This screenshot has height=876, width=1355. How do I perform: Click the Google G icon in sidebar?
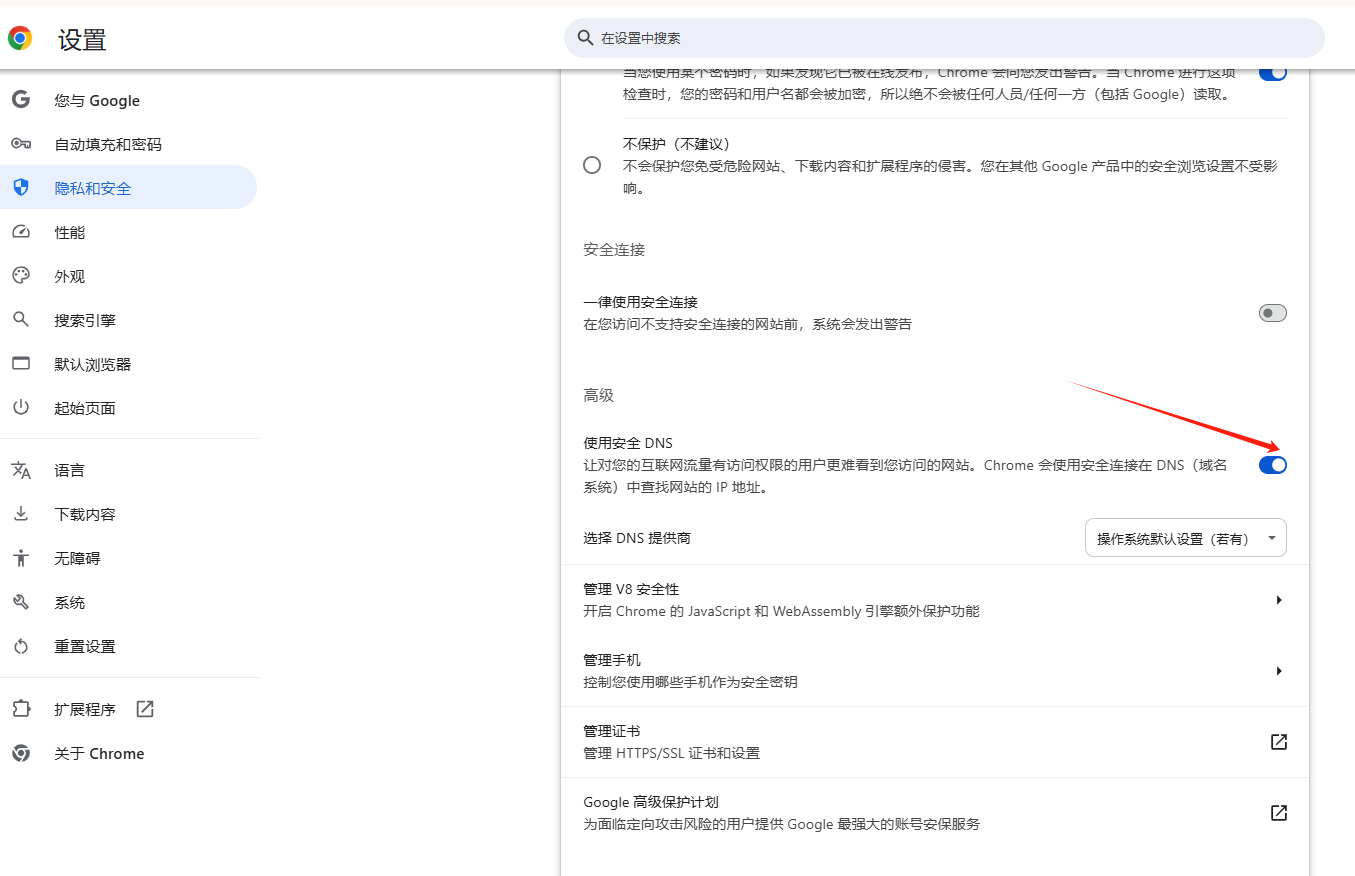tap(21, 100)
